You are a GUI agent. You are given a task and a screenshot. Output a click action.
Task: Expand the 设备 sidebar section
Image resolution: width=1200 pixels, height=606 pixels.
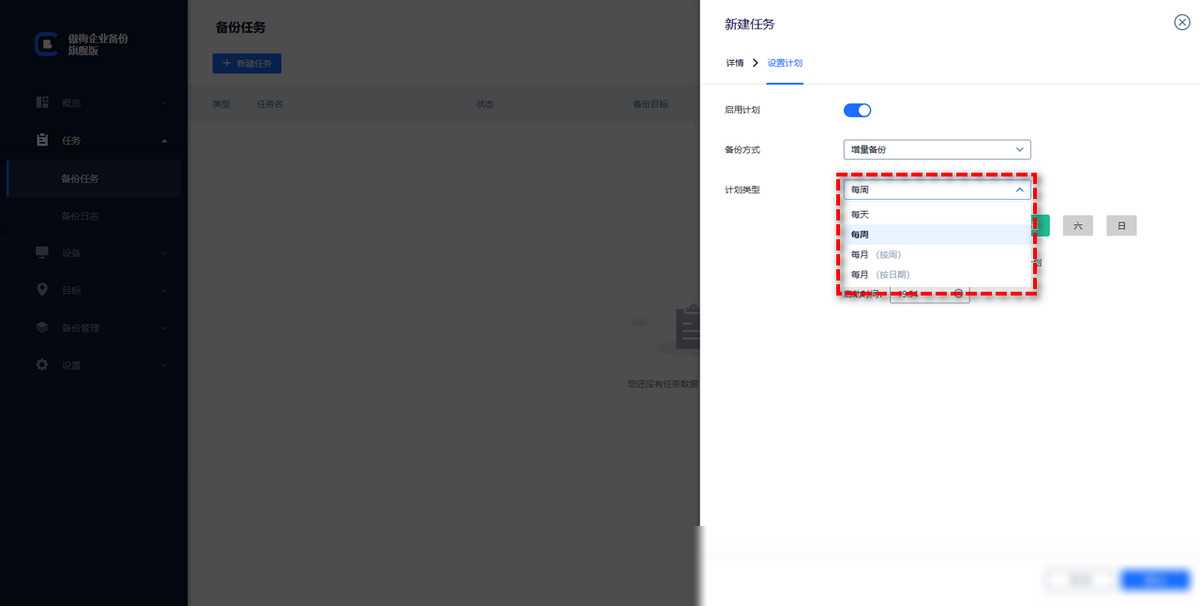click(164, 253)
